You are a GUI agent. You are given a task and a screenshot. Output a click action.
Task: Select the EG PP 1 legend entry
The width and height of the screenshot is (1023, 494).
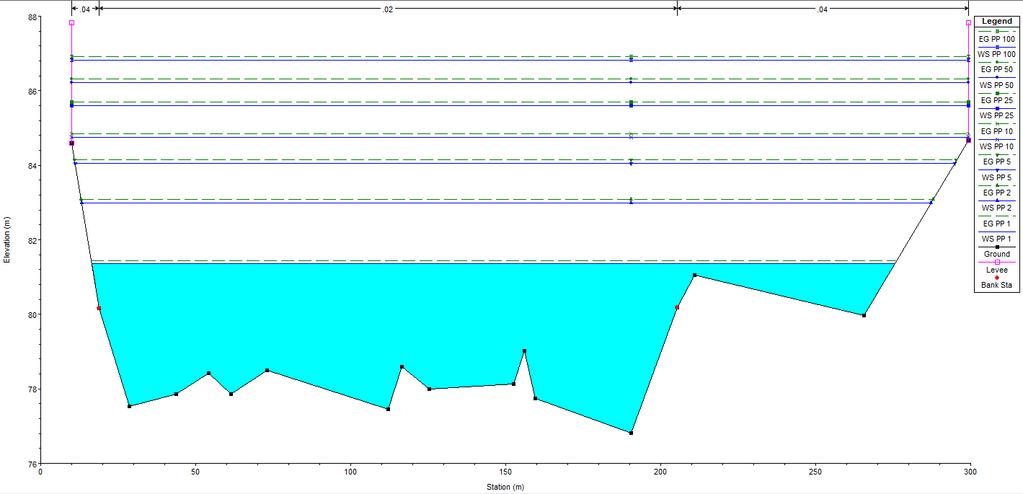pos(997,223)
